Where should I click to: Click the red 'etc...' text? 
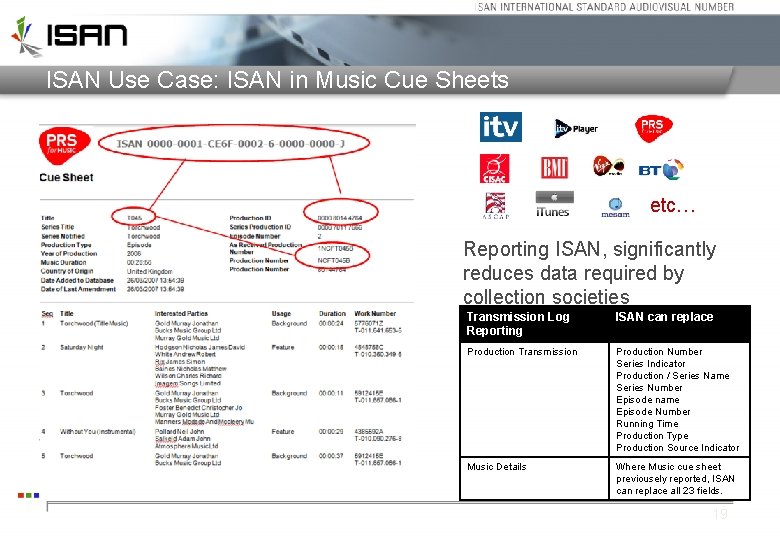coord(672,205)
